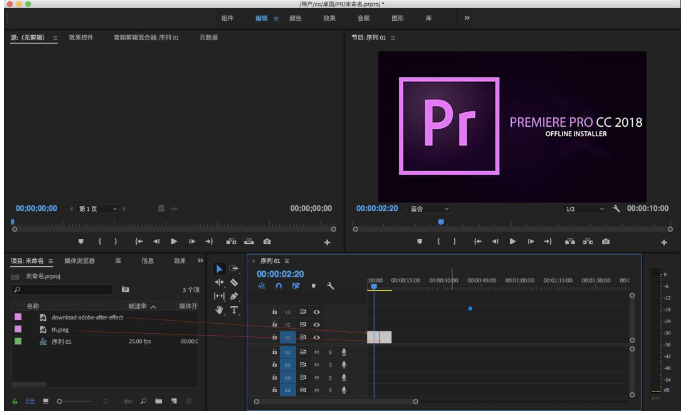Click the project thumbnail zoom slider
Image resolution: width=688 pixels, height=415 pixels.
(75, 401)
